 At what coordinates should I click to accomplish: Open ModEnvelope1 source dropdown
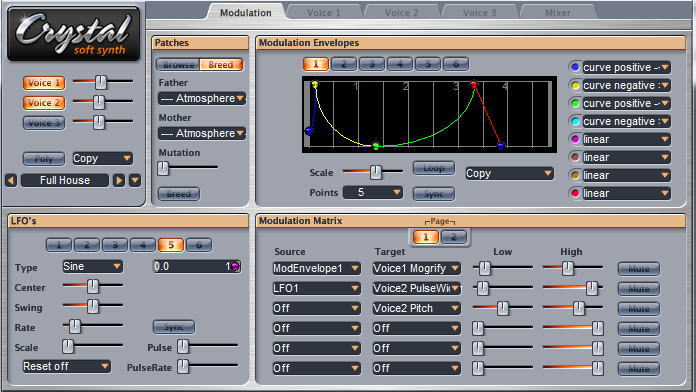pyautogui.click(x=316, y=268)
